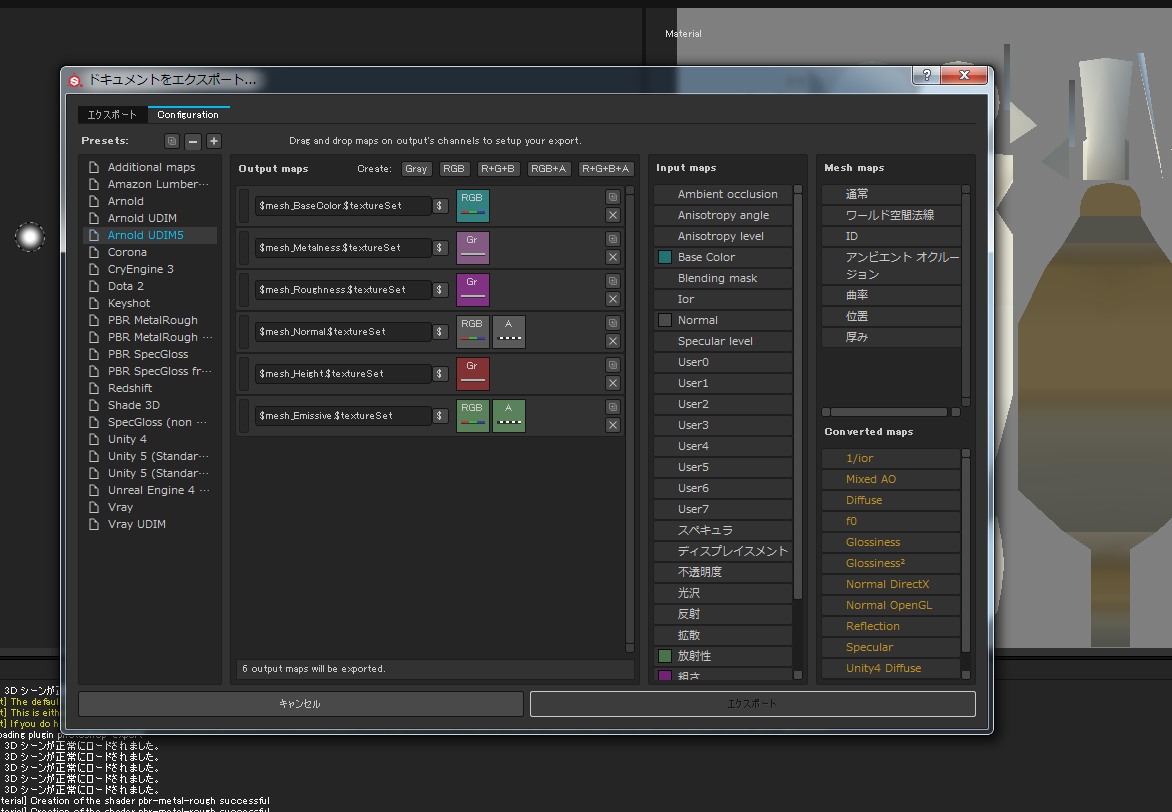Viewport: 1172px width, 812px height.
Task: Select the Unity 4 preset
Action: (150, 439)
